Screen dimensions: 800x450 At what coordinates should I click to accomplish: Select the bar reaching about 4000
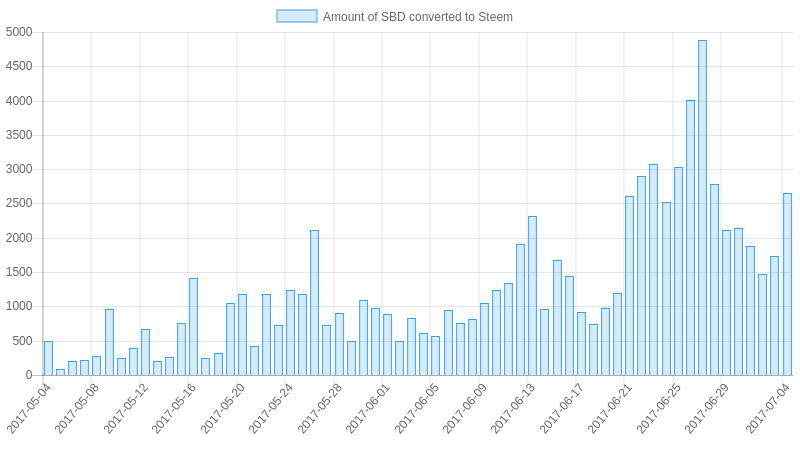pos(690,238)
